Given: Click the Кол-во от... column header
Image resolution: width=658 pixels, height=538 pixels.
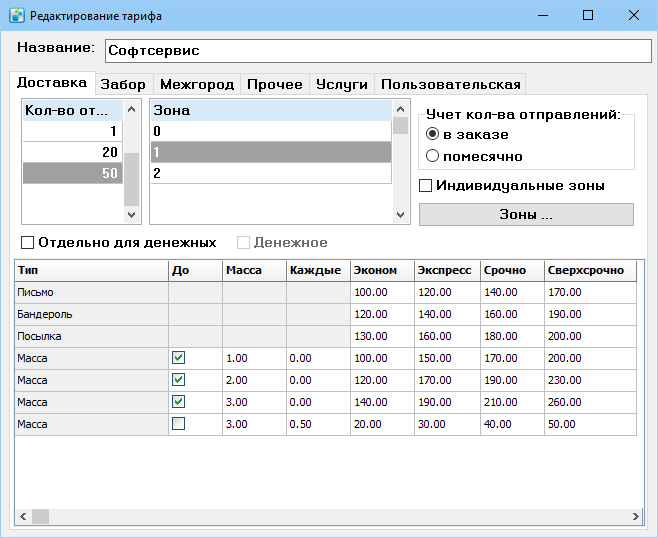Looking at the screenshot, I should [73, 110].
